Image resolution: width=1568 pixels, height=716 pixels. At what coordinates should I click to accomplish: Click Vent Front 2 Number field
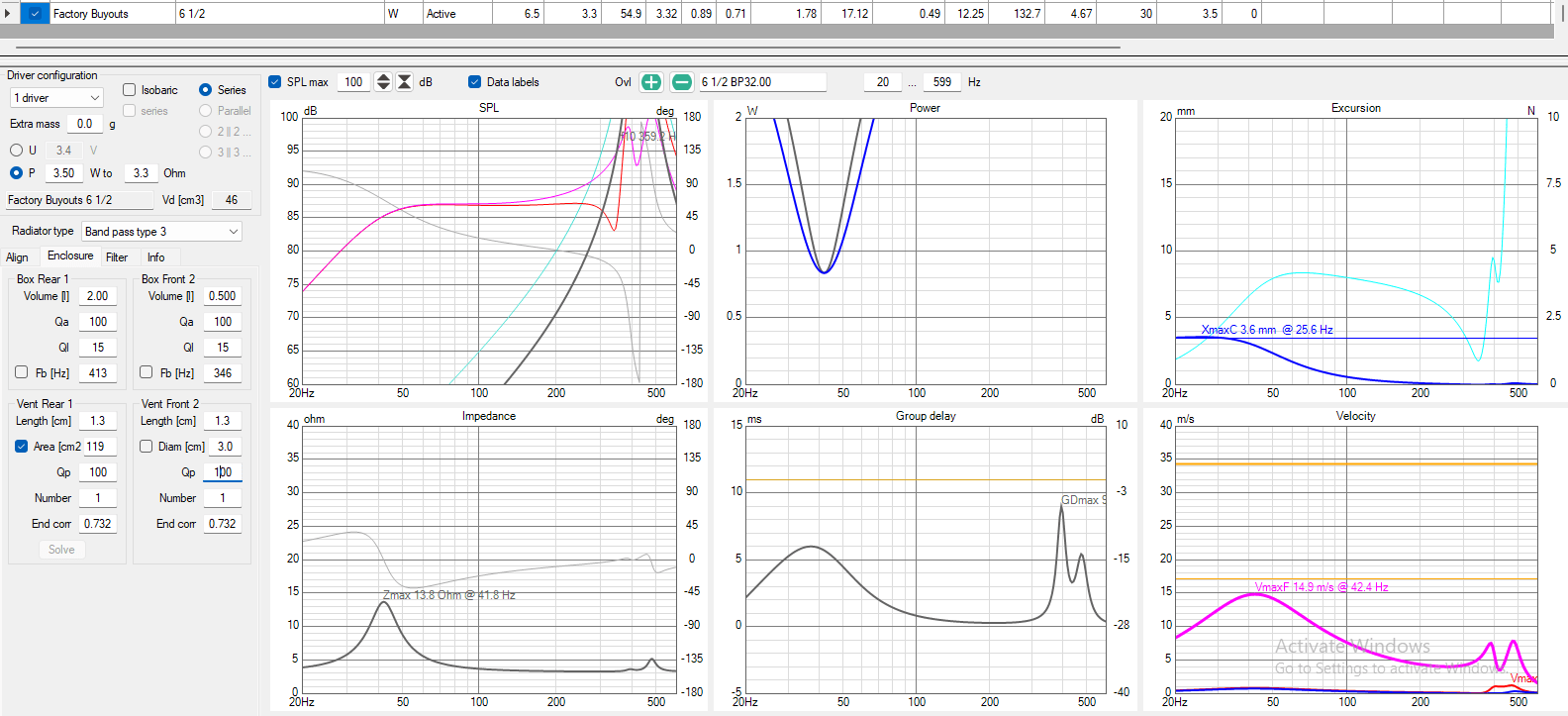click(x=223, y=498)
